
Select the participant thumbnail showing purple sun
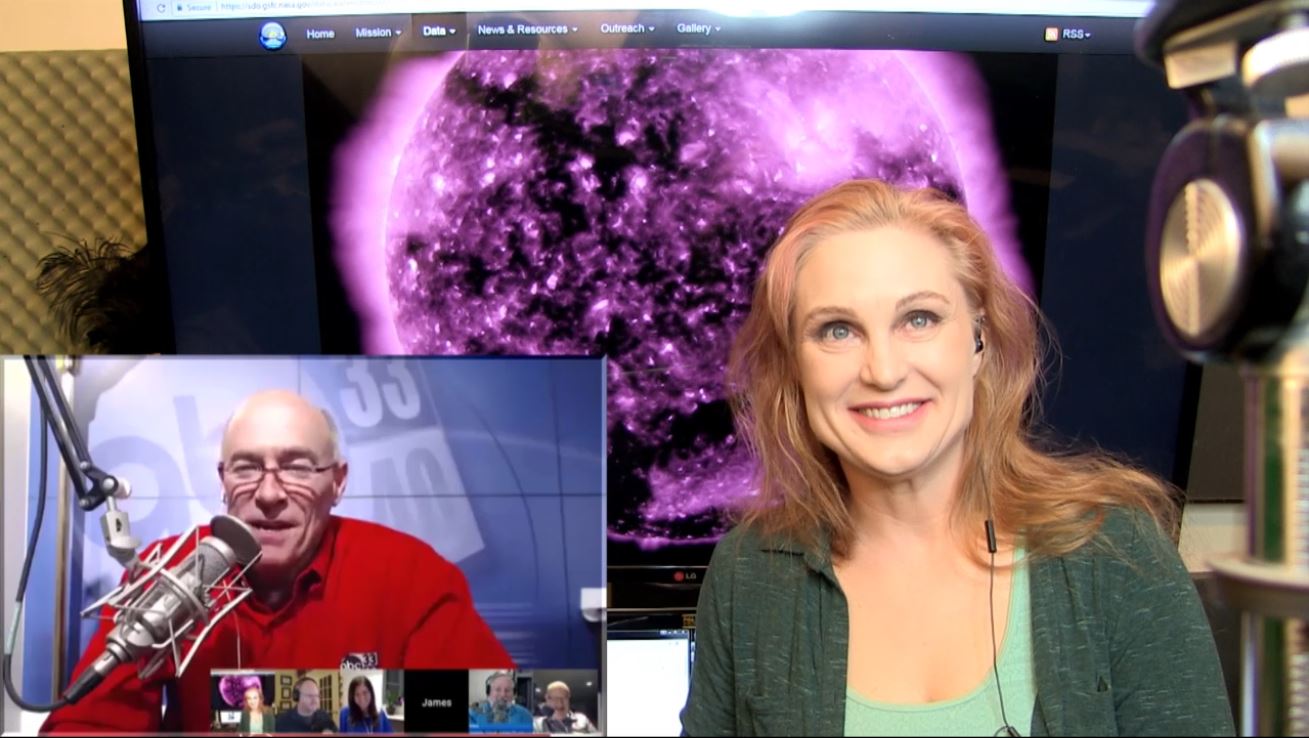click(x=242, y=702)
